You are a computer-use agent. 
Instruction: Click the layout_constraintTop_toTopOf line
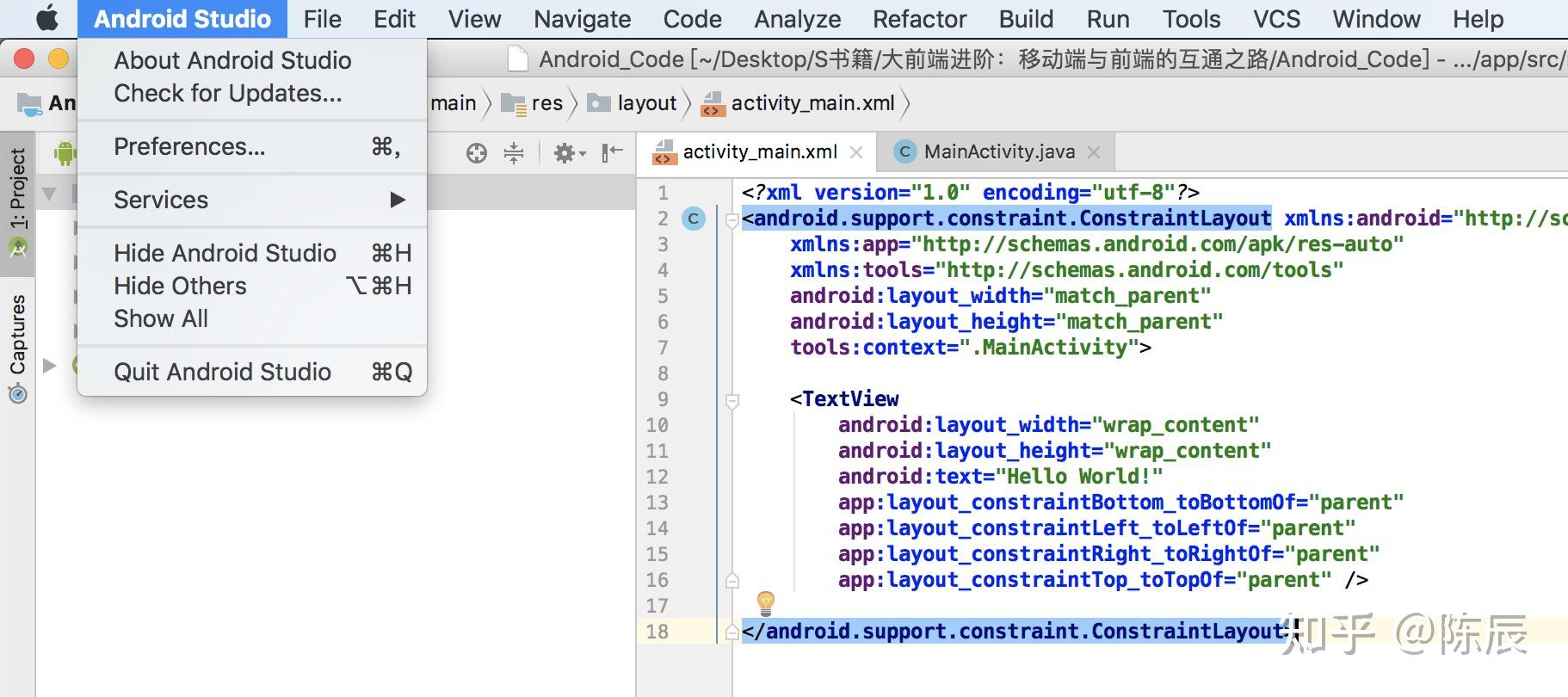1103,580
